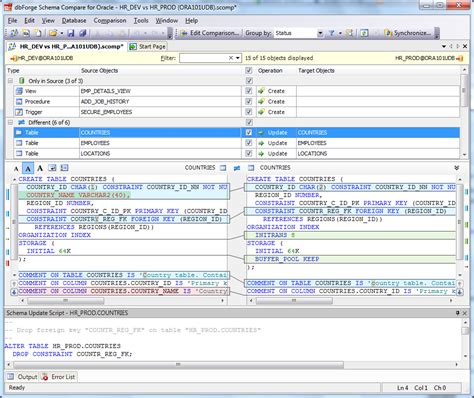Open the document tabs list dropdown arrow
Viewport: 474px width, 398px height.
[444, 46]
